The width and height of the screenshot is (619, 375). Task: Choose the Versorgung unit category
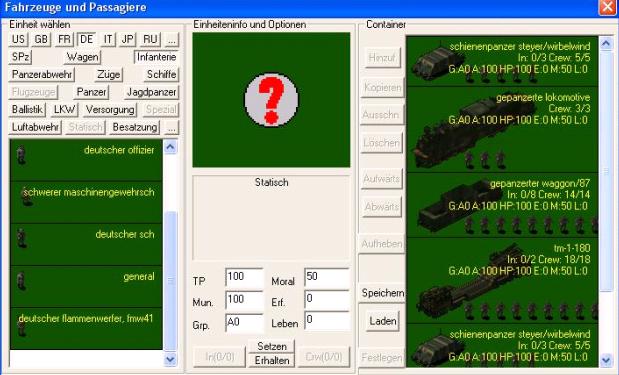(110, 109)
